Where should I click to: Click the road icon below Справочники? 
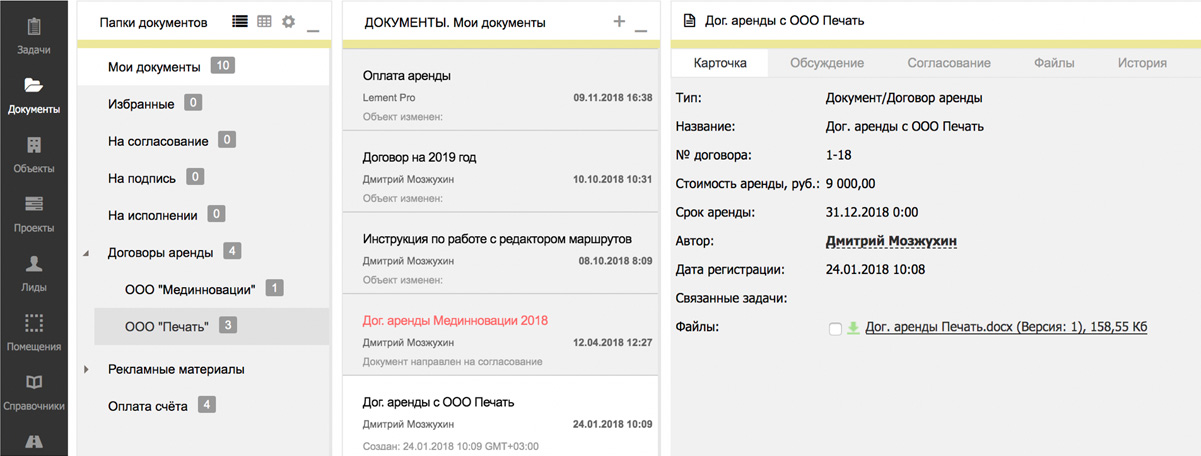pos(34,440)
